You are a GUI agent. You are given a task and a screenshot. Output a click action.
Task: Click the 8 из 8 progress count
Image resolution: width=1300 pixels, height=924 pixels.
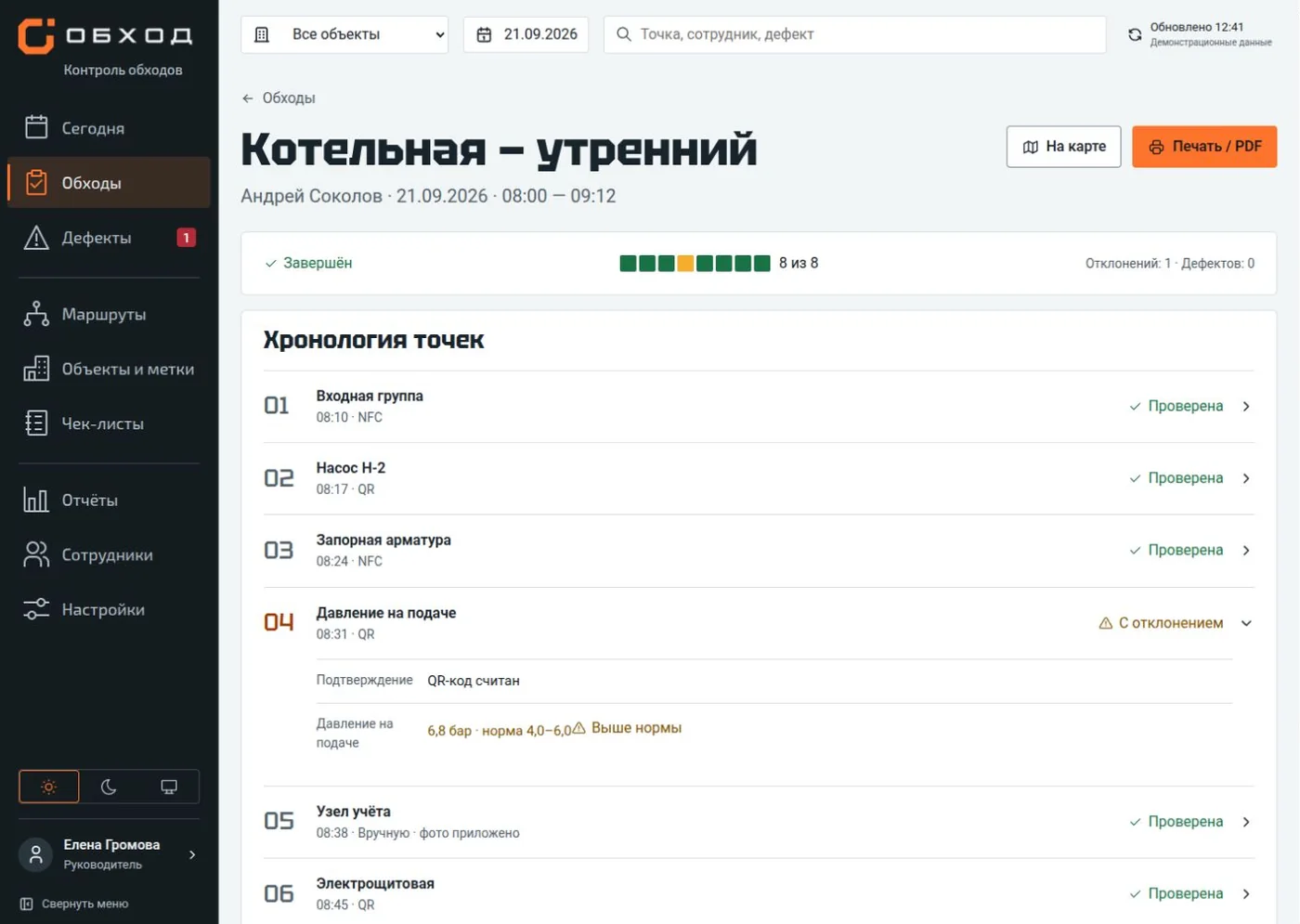(x=799, y=264)
